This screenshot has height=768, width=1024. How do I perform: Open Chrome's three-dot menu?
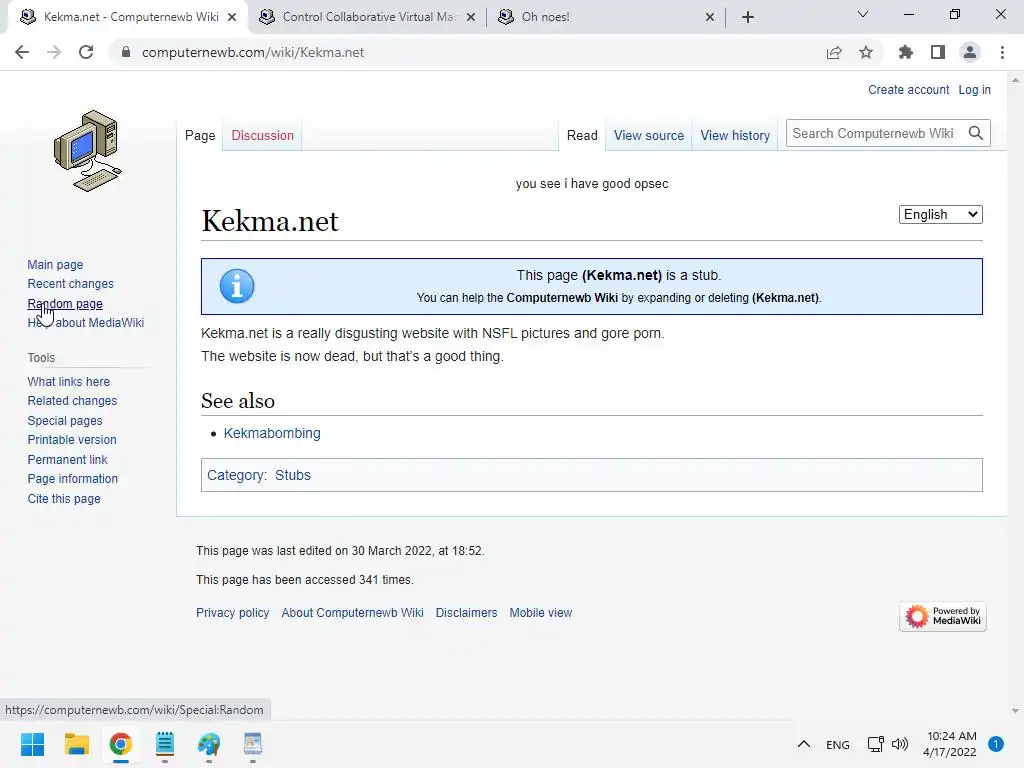pyautogui.click(x=1002, y=52)
